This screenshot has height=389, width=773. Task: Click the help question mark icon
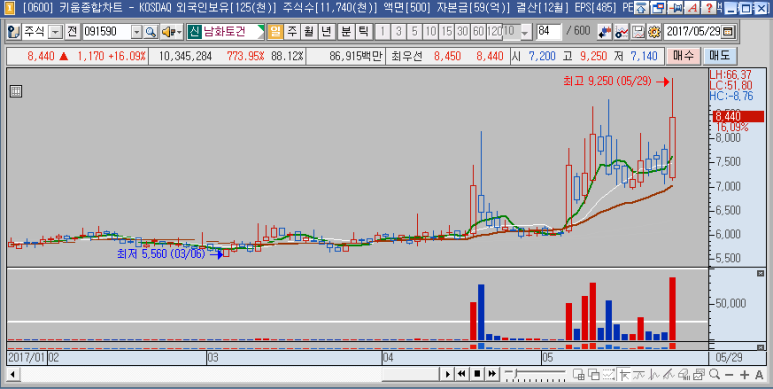(x=709, y=8)
